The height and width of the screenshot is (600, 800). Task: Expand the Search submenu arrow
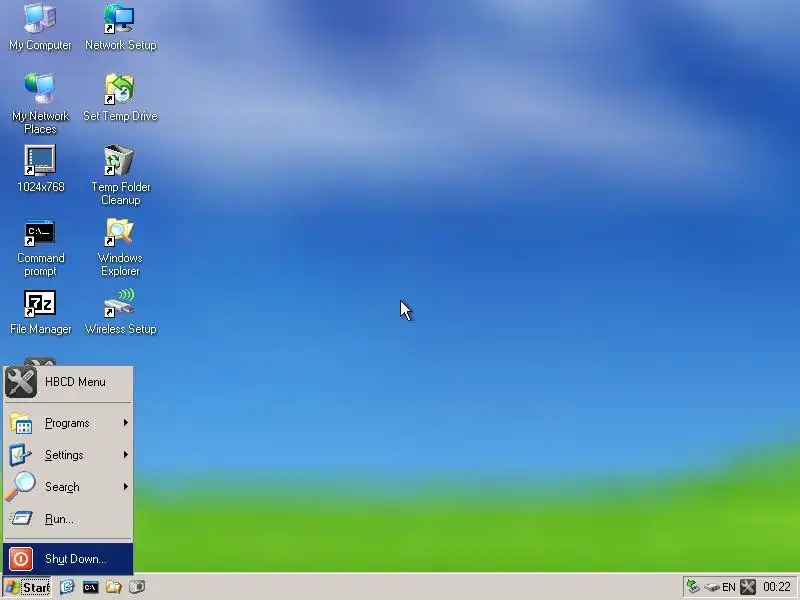point(126,487)
